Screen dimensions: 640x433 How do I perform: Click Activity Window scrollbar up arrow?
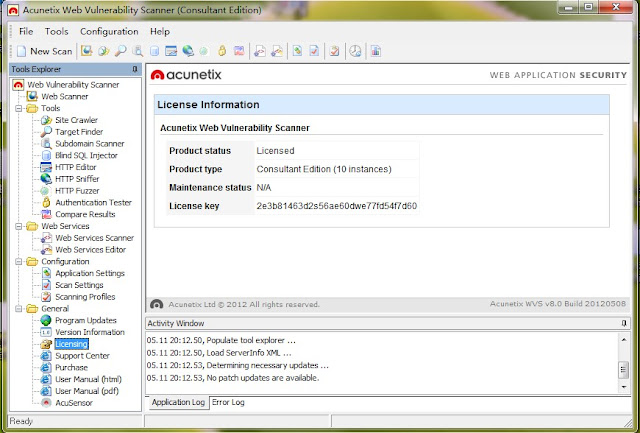624,340
